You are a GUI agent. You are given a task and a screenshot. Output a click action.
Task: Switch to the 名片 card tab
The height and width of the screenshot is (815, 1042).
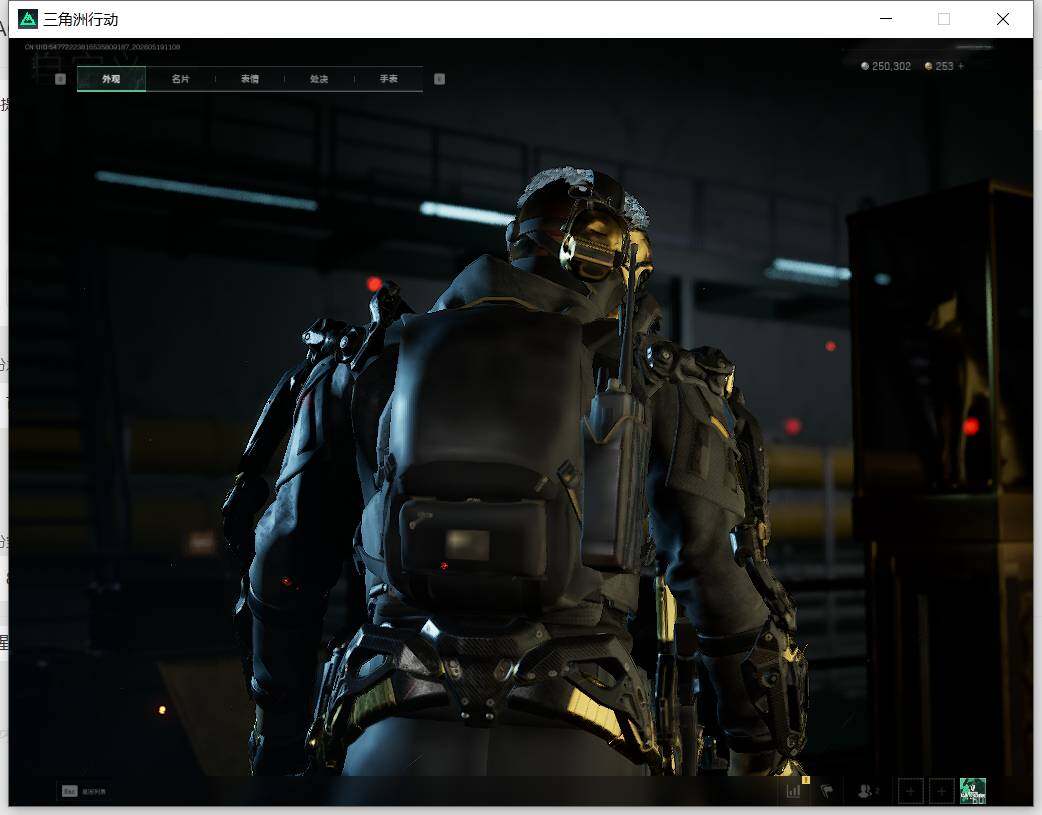(x=180, y=79)
